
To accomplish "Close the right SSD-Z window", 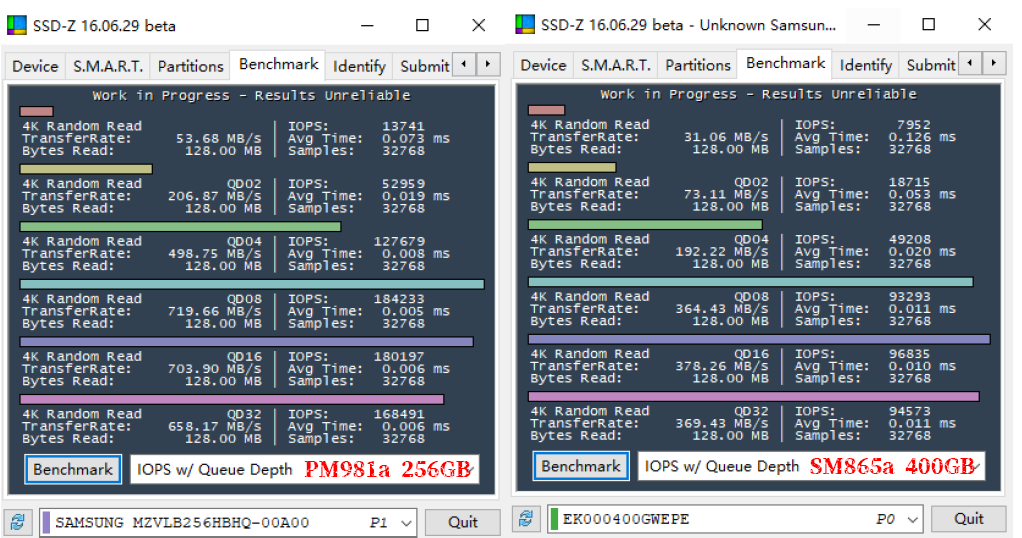I will tap(985, 25).
